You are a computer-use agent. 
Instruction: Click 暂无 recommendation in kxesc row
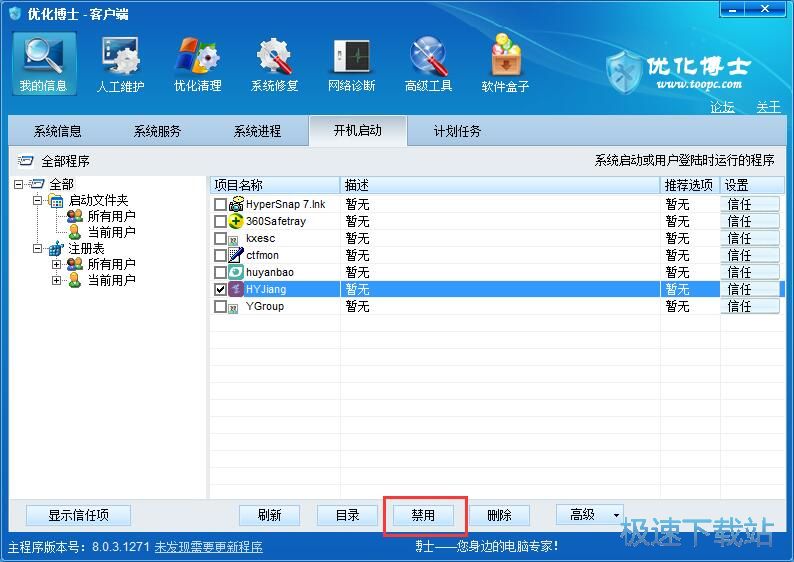click(678, 238)
